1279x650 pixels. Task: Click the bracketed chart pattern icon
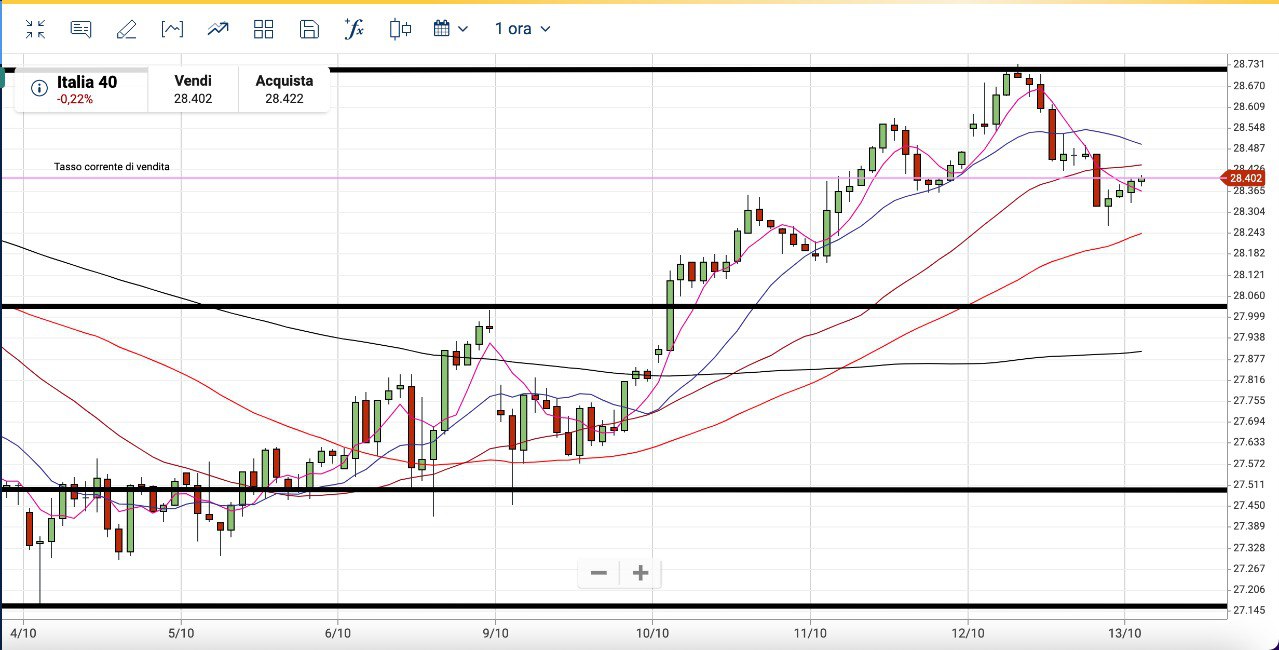[172, 29]
